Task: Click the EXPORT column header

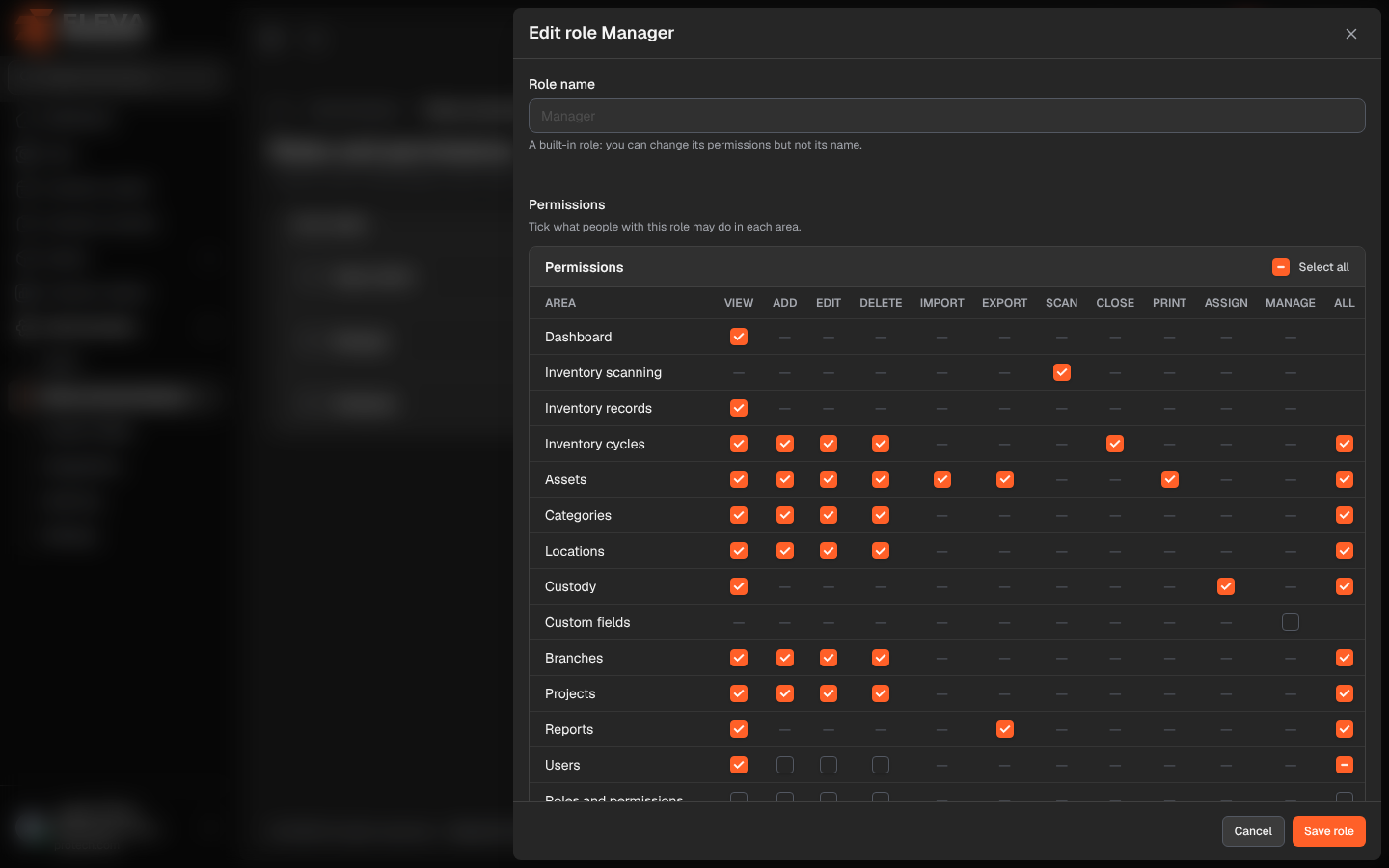Action: pyautogui.click(x=1005, y=303)
